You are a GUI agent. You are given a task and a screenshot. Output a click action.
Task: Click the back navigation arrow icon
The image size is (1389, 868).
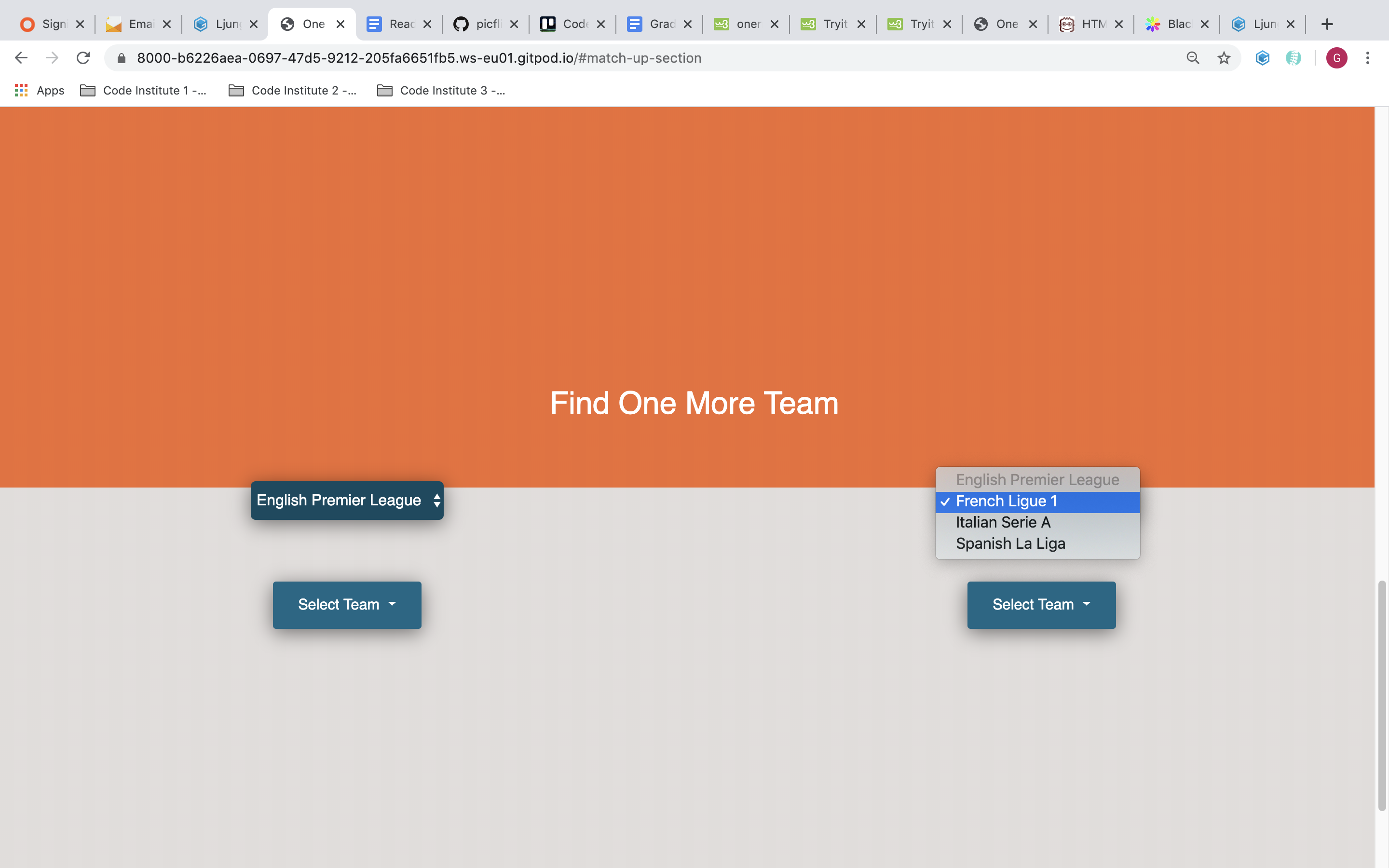(20, 57)
